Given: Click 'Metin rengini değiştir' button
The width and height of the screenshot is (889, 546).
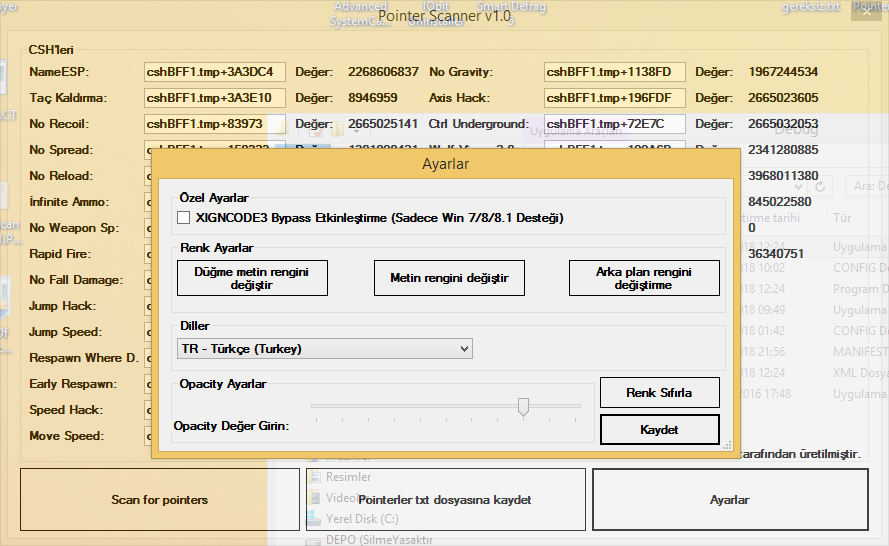Looking at the screenshot, I should tap(449, 278).
